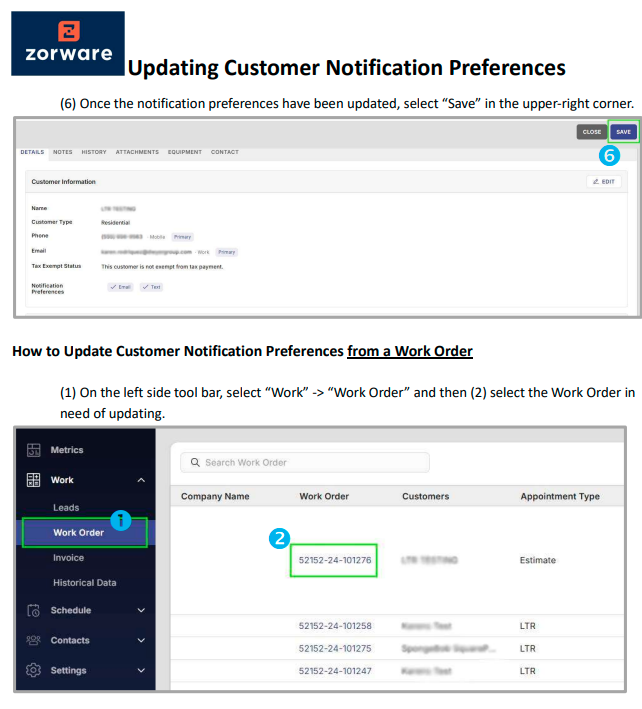This screenshot has width=642, height=709.
Task: Click the Primary tag beside email
Action: pos(227,252)
